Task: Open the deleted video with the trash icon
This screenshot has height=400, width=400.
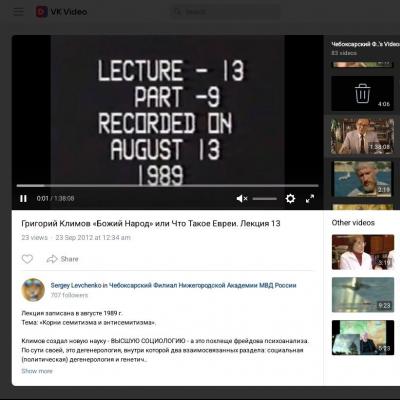Action: pyautogui.click(x=362, y=93)
